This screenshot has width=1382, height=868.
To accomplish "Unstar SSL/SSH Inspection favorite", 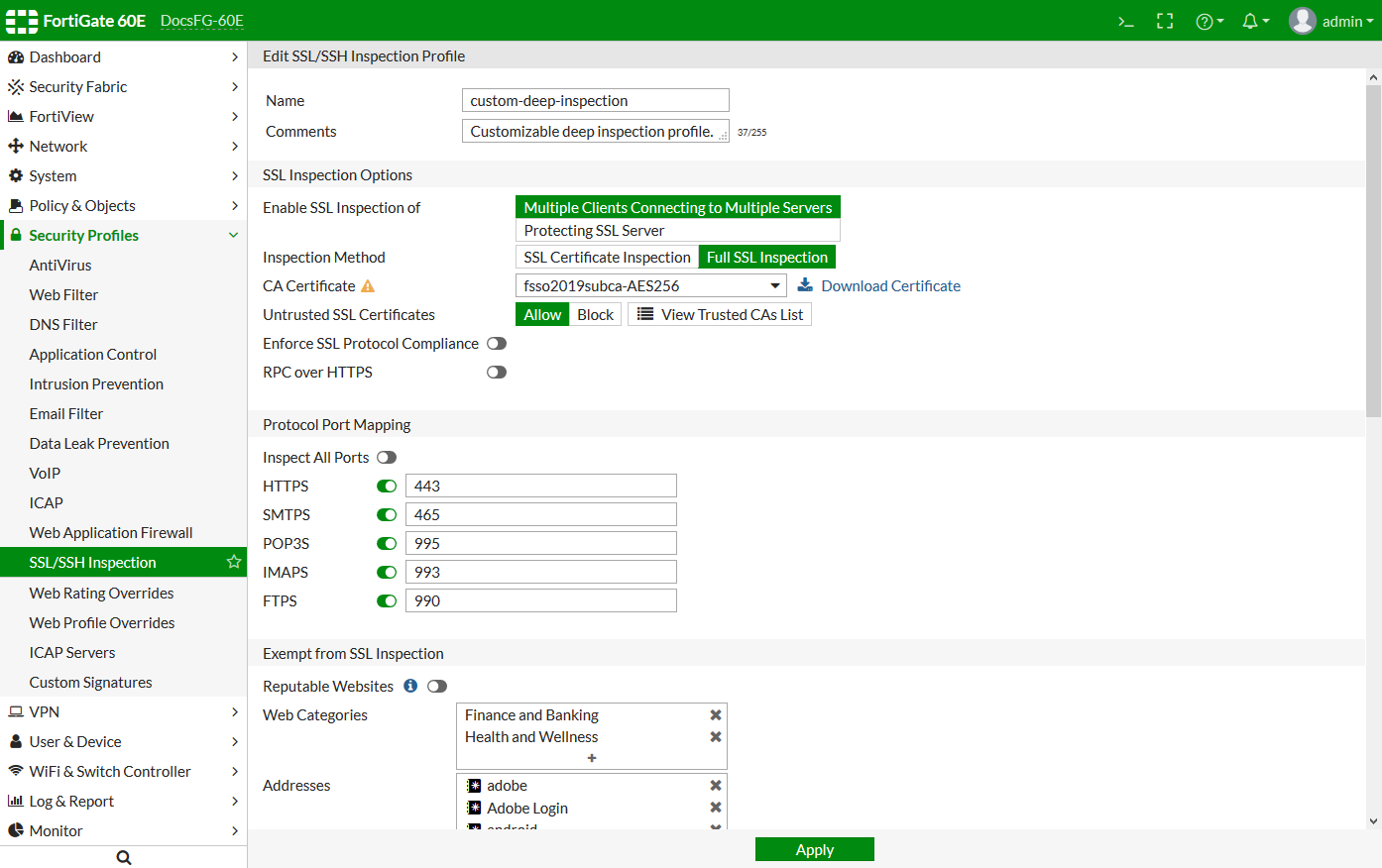I will click(x=233, y=562).
